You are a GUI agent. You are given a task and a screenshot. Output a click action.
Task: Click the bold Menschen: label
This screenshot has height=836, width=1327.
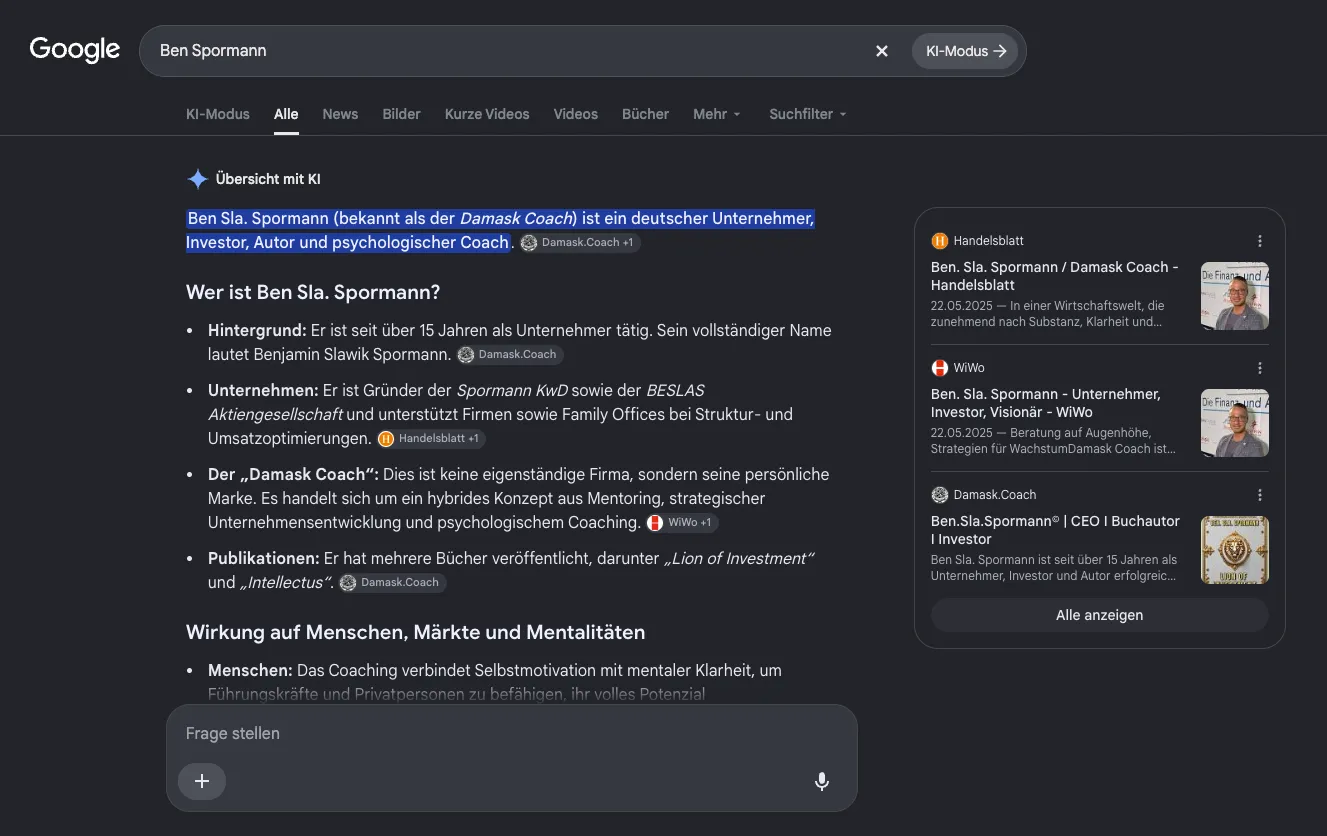tap(250, 670)
